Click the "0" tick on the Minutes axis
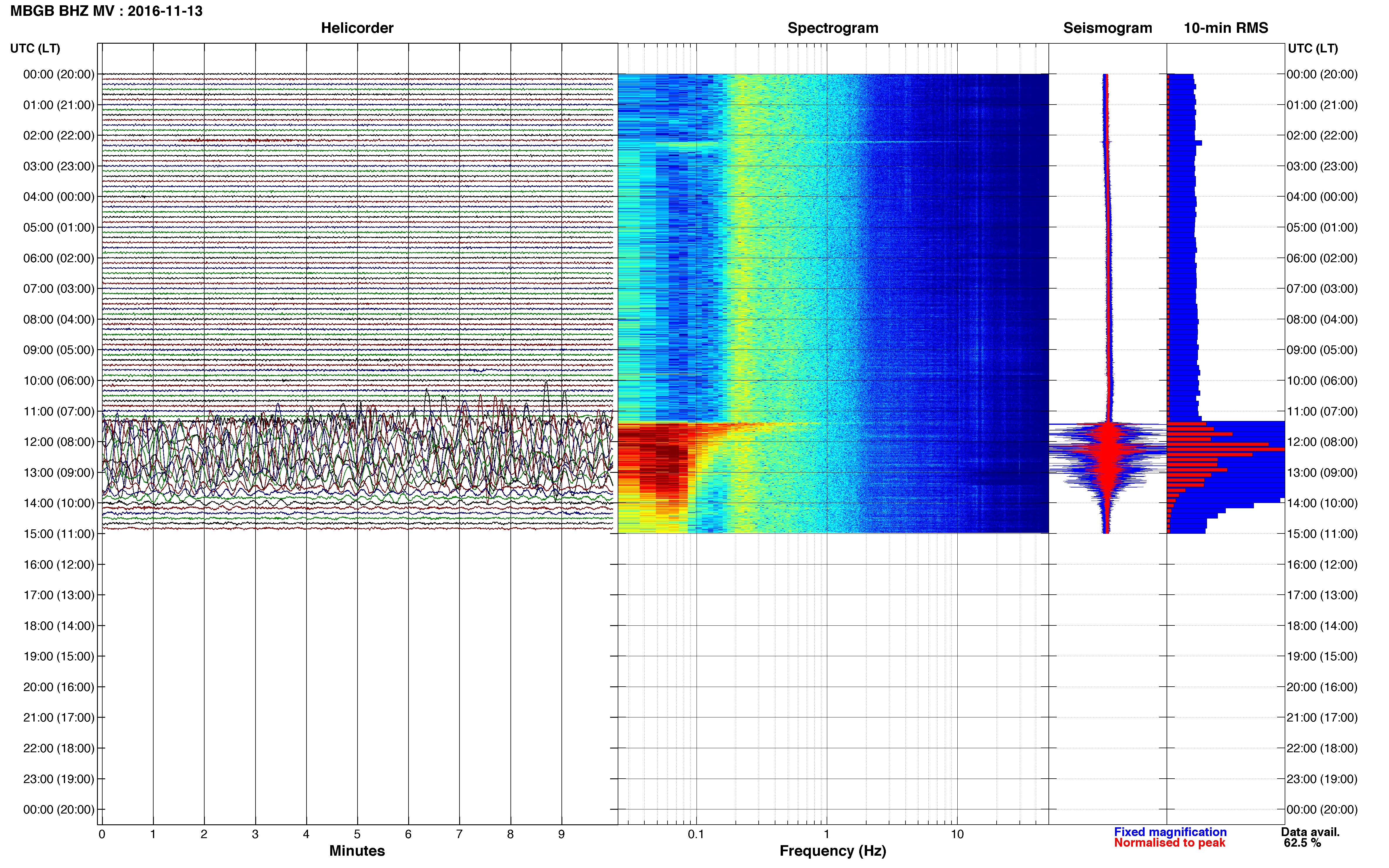Viewport: 1389px width, 868px height. pos(102,834)
